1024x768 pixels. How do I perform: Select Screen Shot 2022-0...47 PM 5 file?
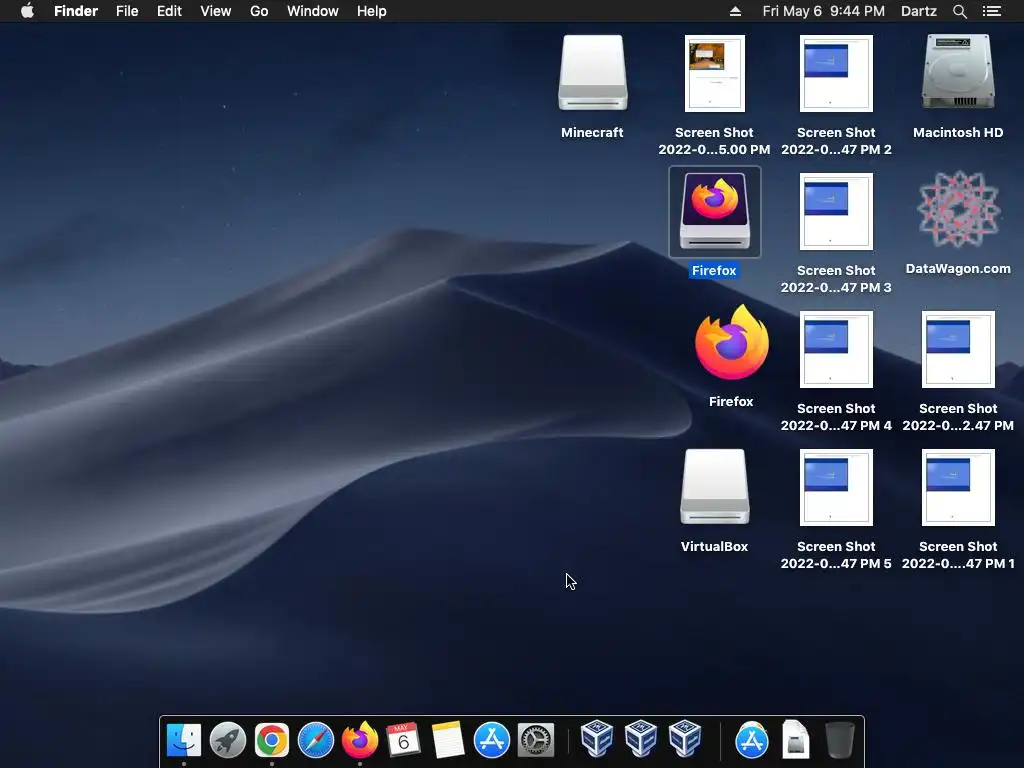[836, 487]
